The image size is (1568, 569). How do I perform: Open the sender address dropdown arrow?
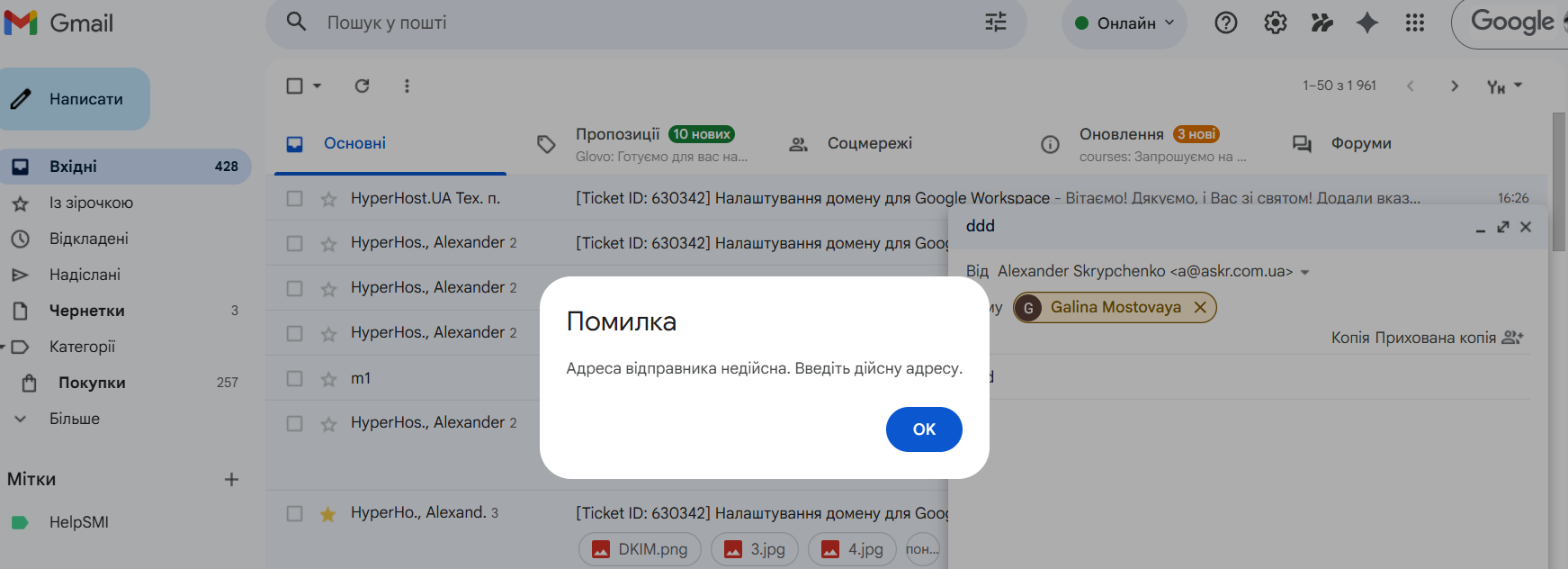[x=1305, y=272]
